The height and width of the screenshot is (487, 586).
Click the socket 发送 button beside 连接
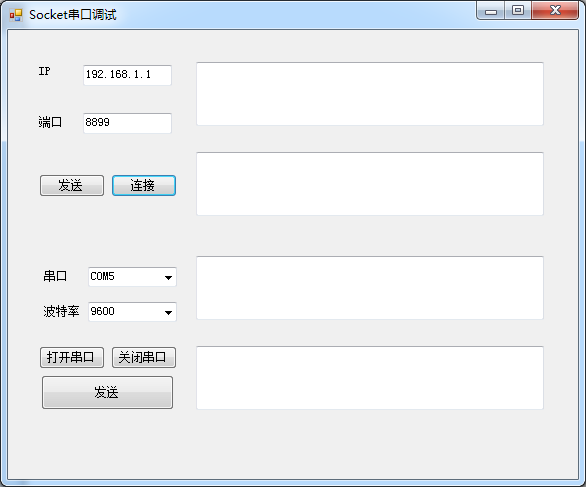pos(72,185)
